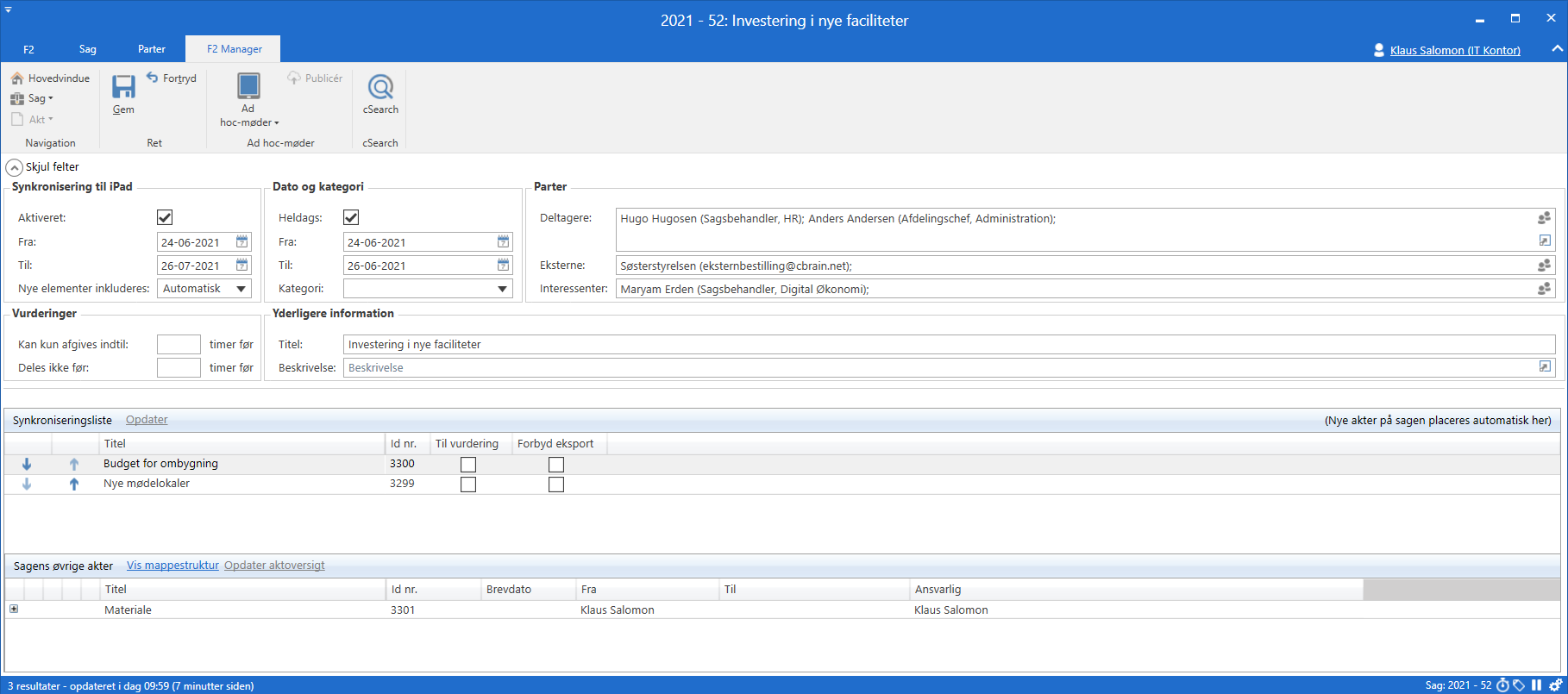Collapse the ribbon with top-right chevron

click(x=1557, y=49)
